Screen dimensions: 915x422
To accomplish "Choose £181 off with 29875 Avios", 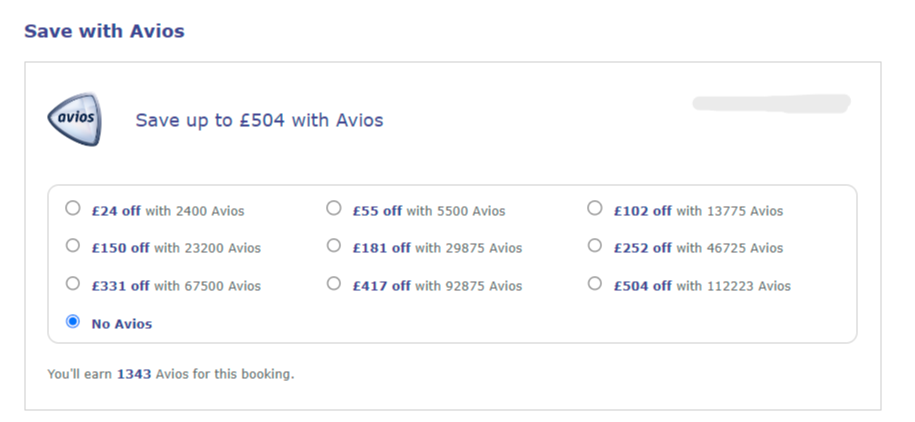I will pos(334,245).
